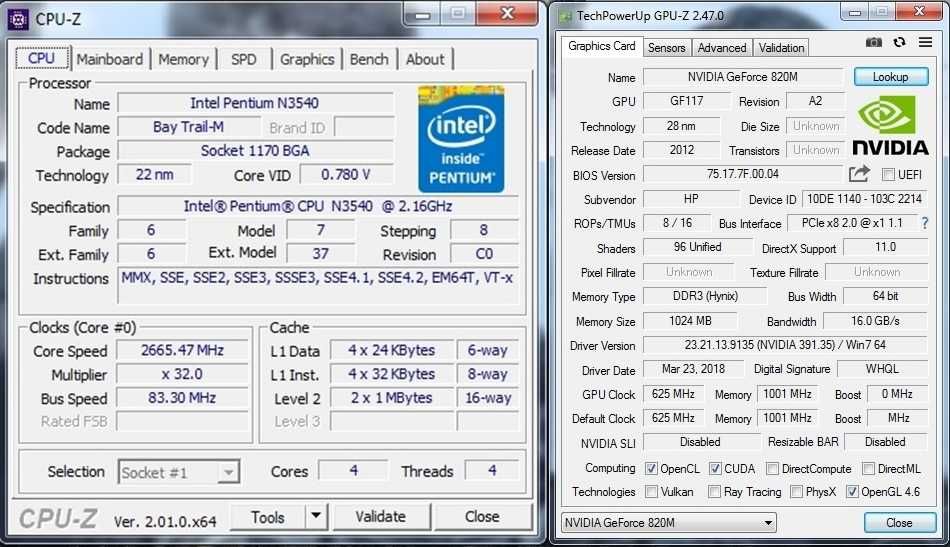Switch to the About tab
This screenshot has width=950, height=547.
click(x=425, y=59)
